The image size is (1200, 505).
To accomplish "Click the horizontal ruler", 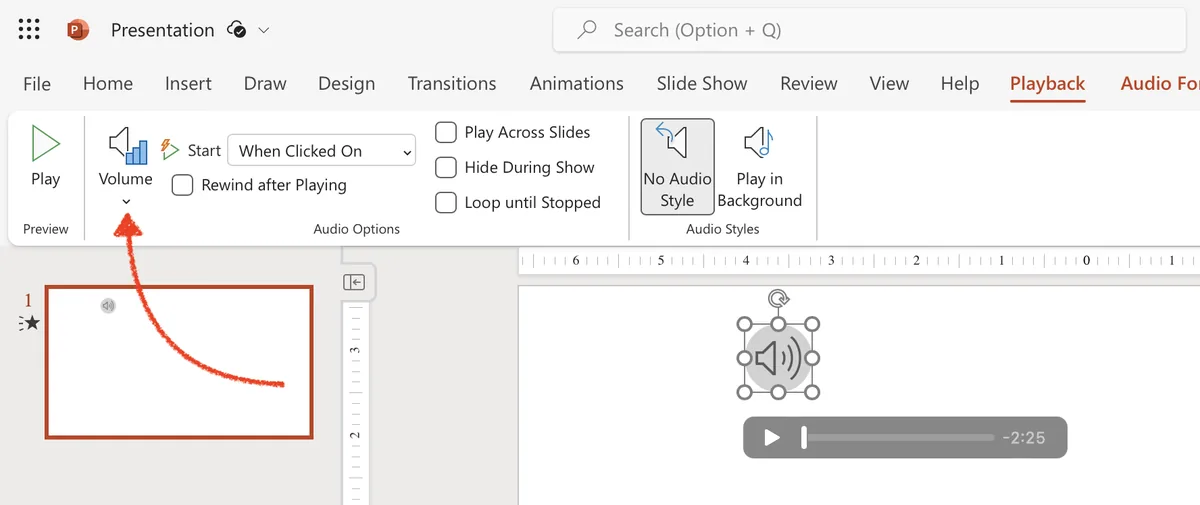I will point(859,261).
